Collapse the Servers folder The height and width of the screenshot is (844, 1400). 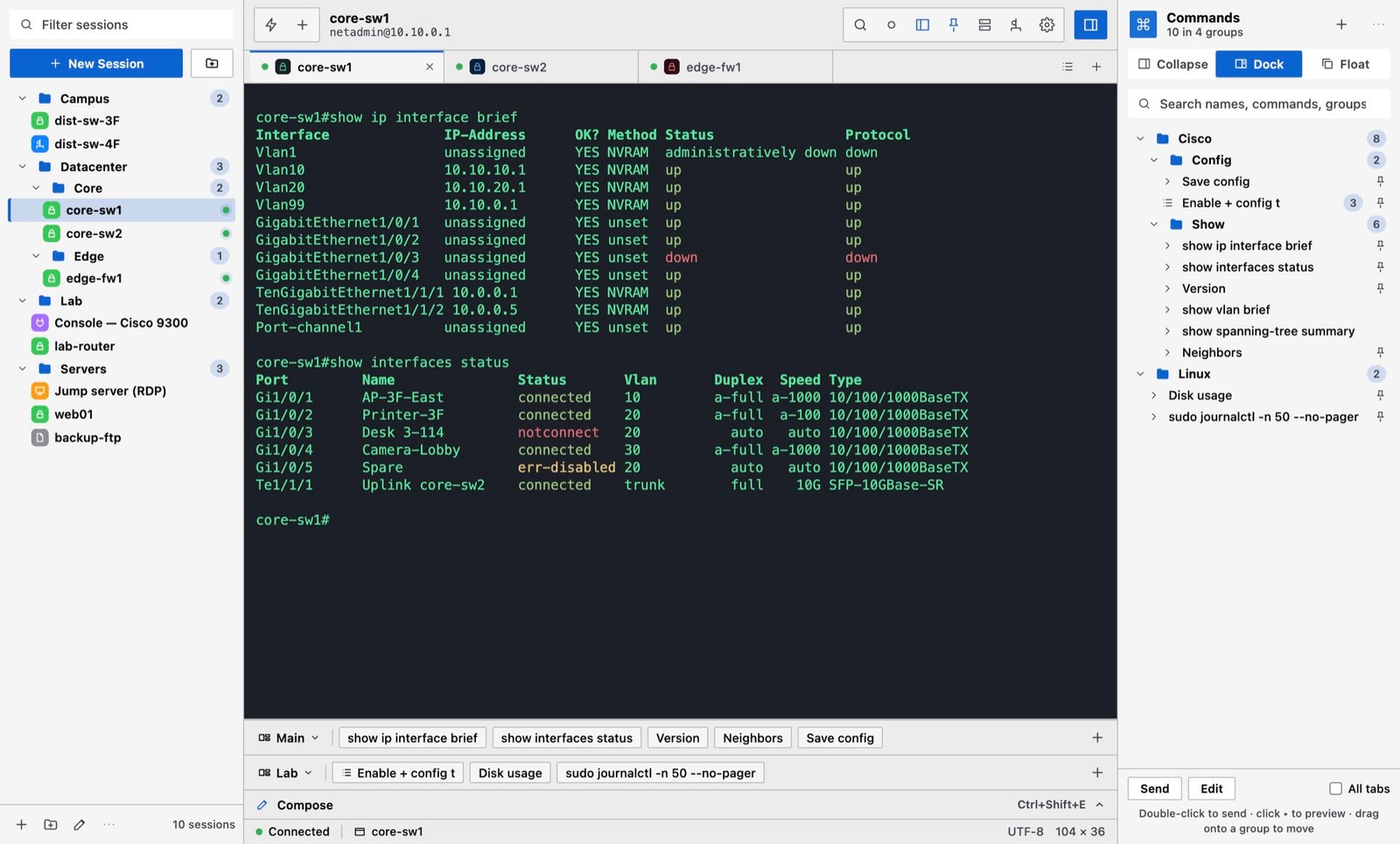23,369
